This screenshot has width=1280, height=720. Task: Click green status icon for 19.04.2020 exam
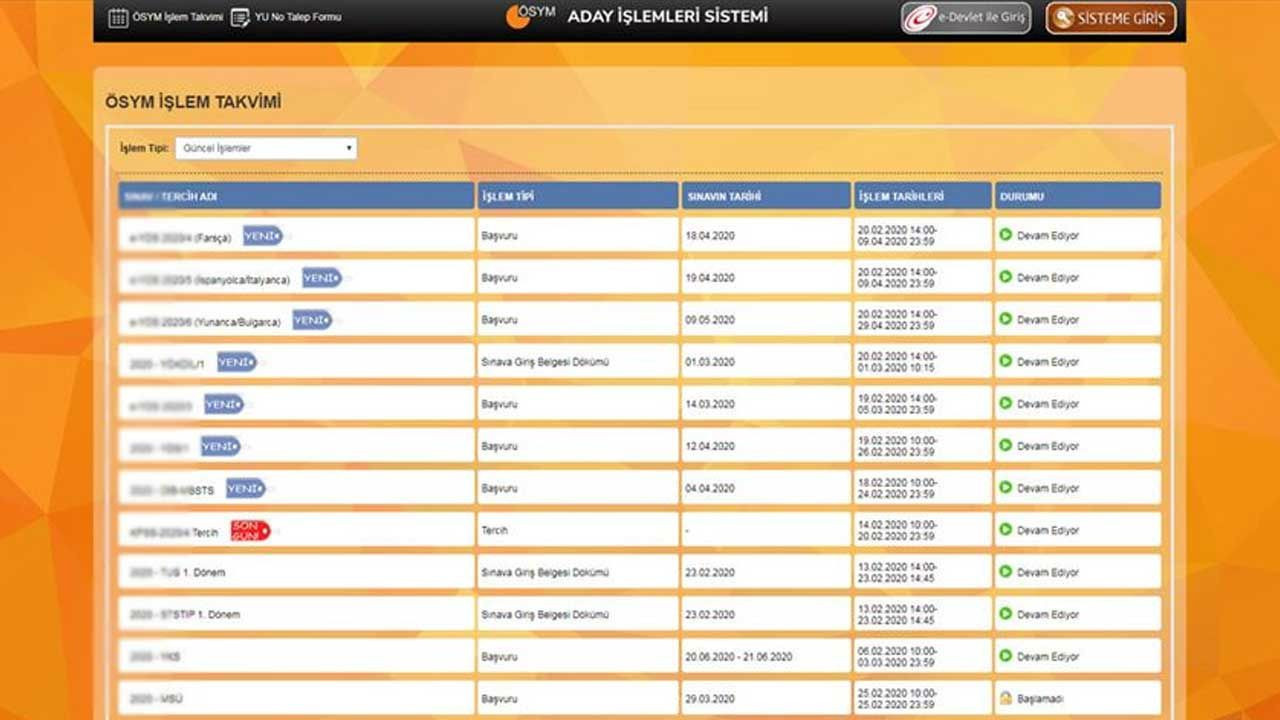[1005, 277]
